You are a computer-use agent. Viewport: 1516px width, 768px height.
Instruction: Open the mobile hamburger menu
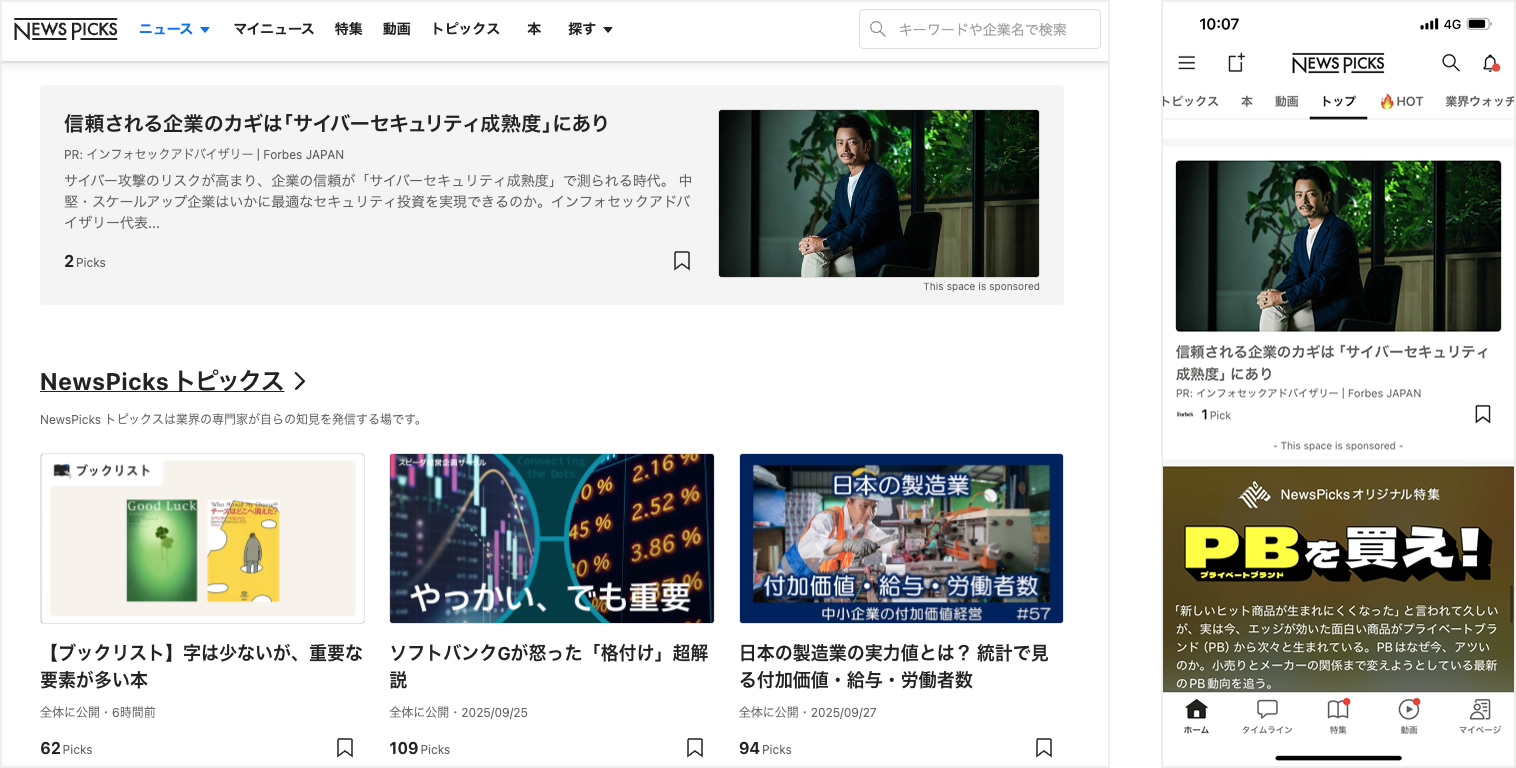click(x=1187, y=63)
